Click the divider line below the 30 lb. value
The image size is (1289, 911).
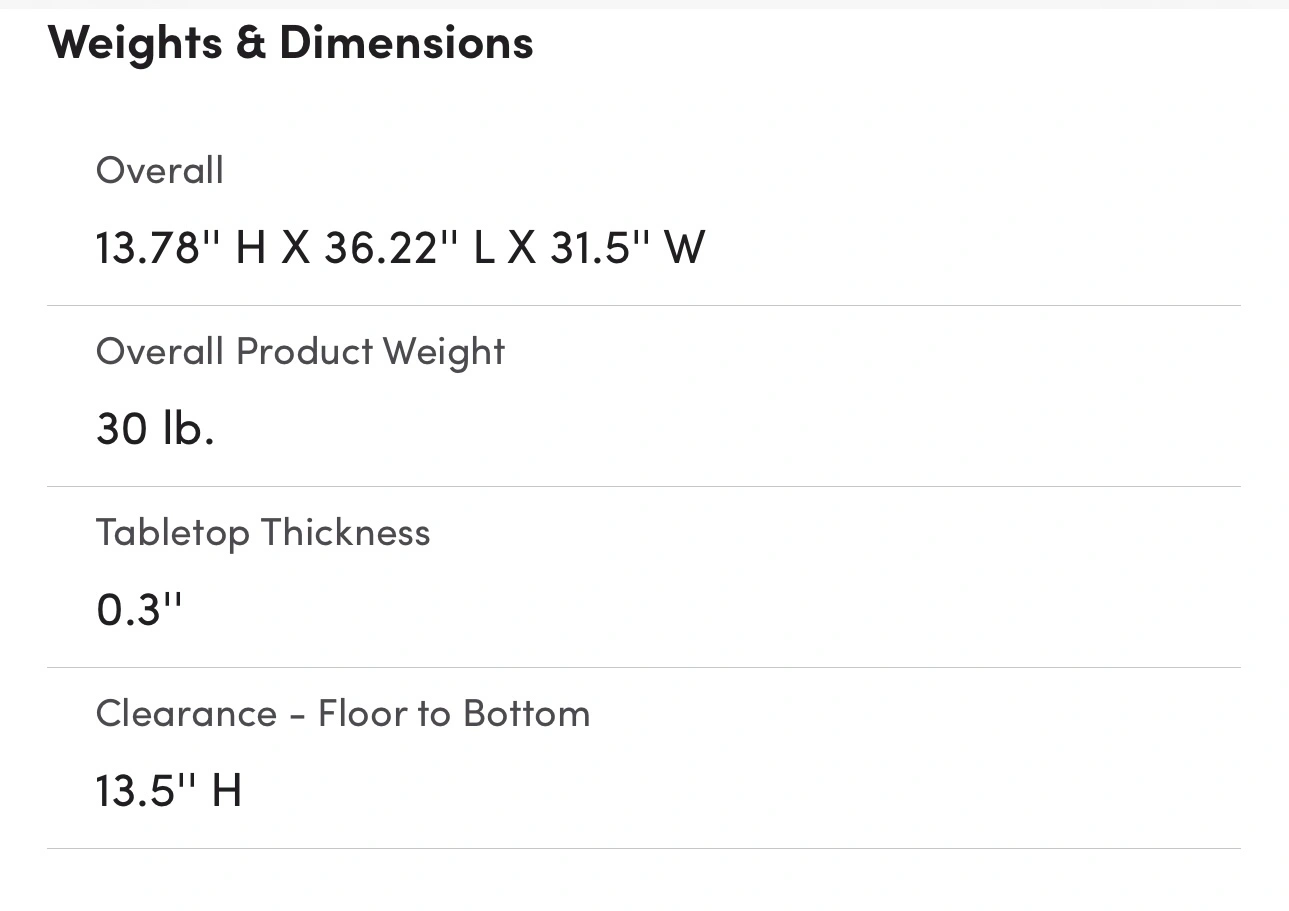pos(644,486)
